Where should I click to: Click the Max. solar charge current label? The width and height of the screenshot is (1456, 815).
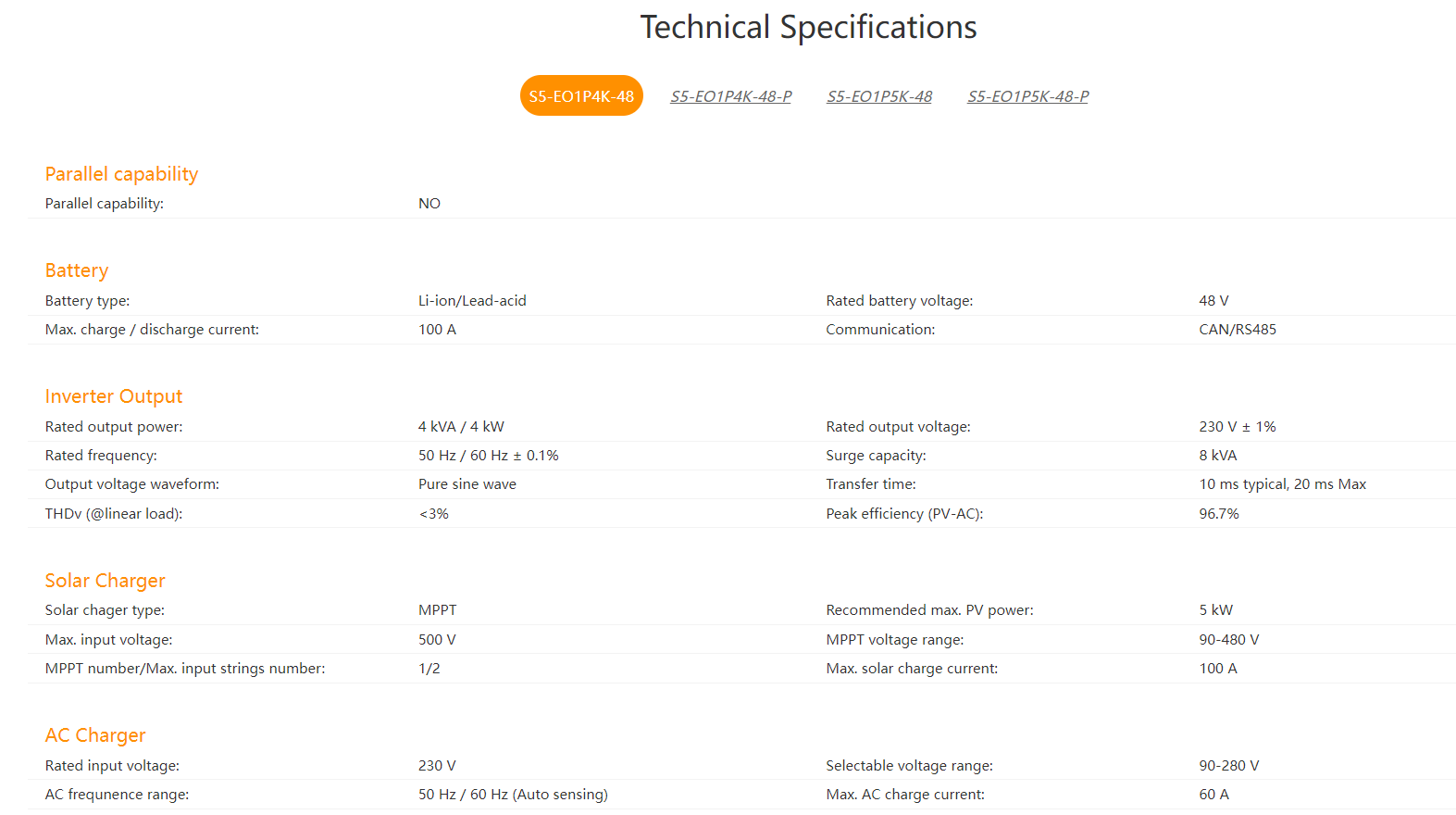pyautogui.click(x=912, y=669)
